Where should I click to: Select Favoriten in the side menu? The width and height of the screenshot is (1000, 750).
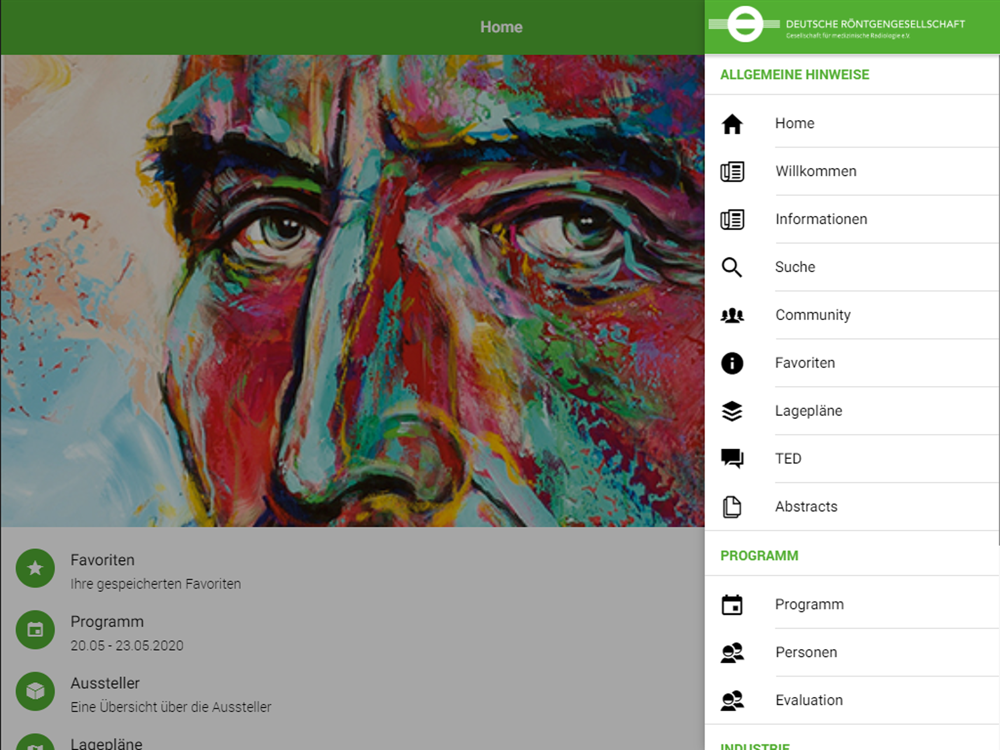pos(852,362)
